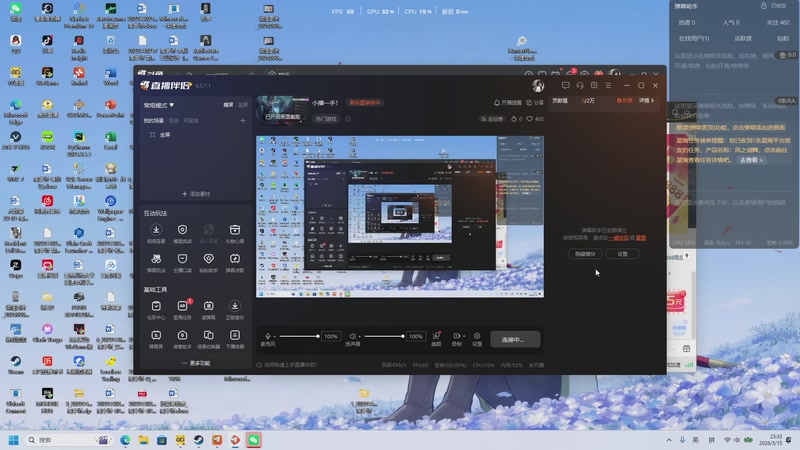The width and height of the screenshot is (800, 450).
Task: Click the 热门游戏 category tag
Action: pyautogui.click(x=326, y=119)
